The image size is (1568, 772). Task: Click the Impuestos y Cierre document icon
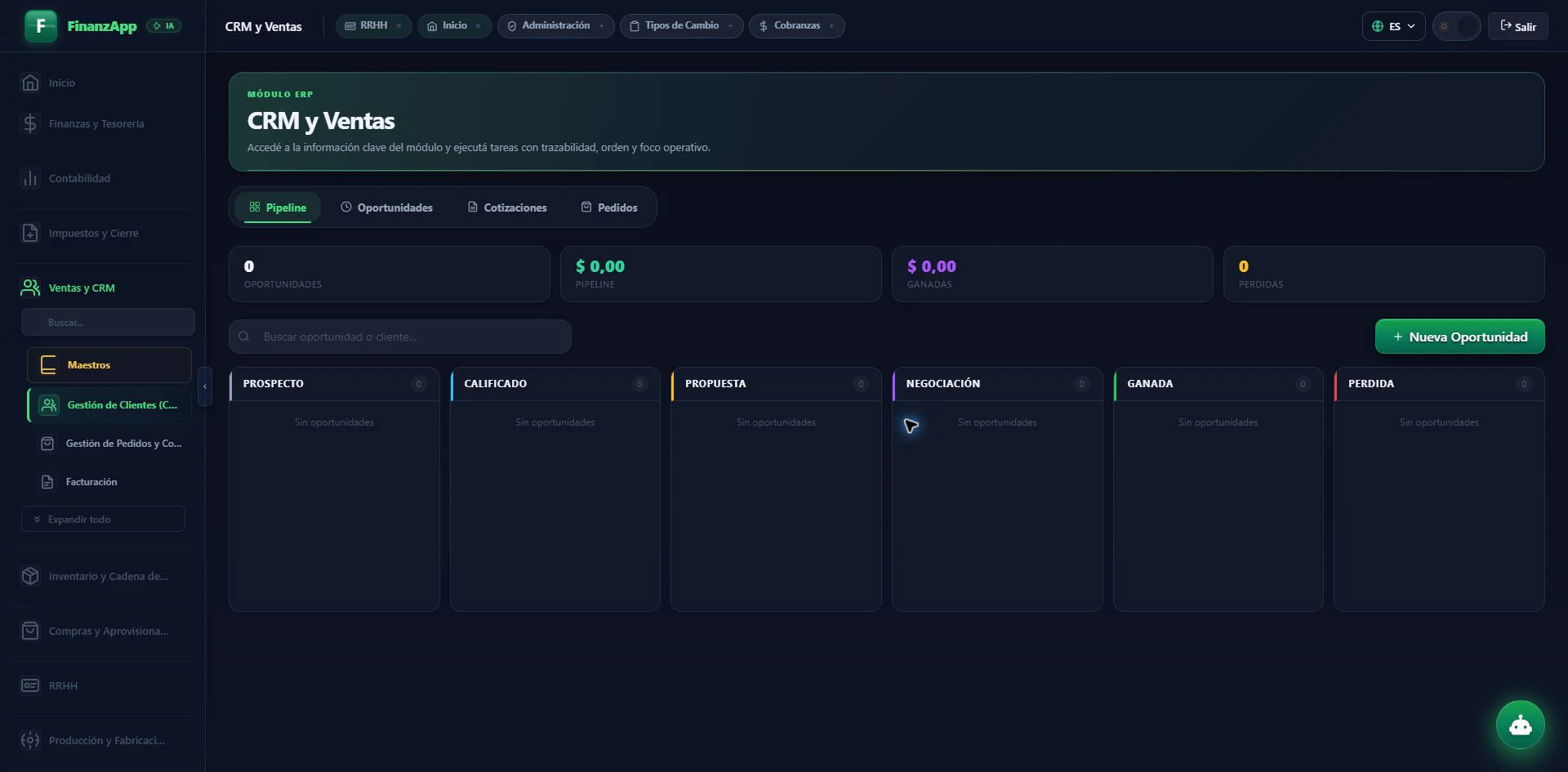pos(30,233)
